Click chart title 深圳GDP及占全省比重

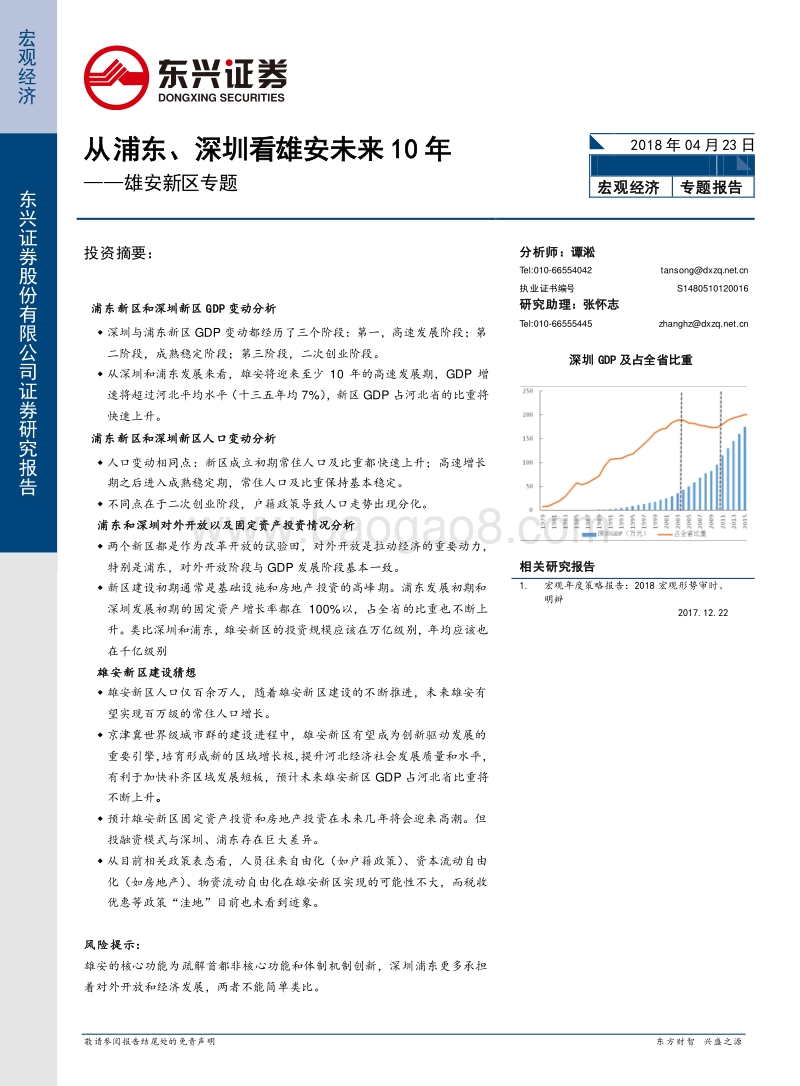click(630, 359)
